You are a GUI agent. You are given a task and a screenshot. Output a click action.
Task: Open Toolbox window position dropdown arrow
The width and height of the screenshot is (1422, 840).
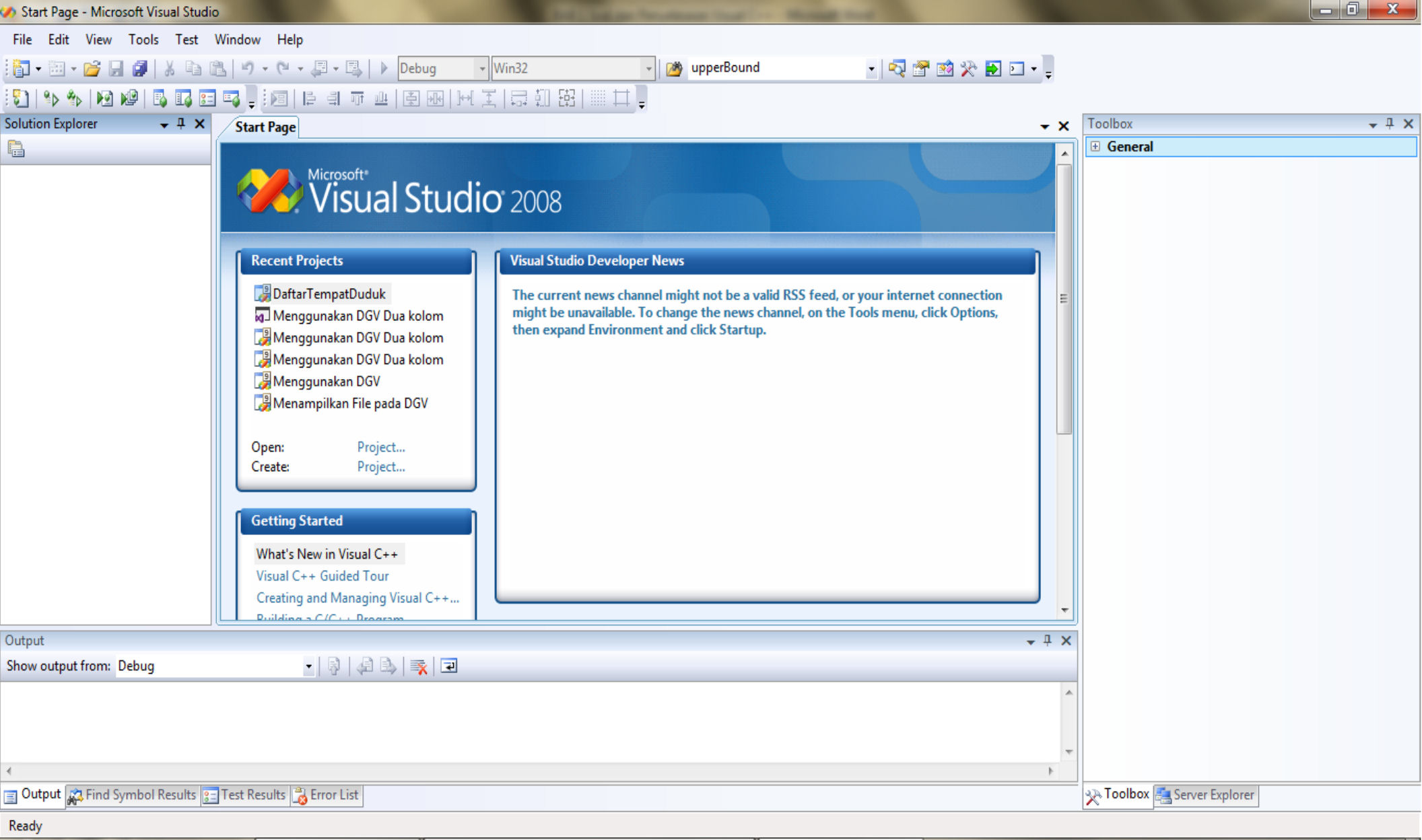coord(1372,125)
